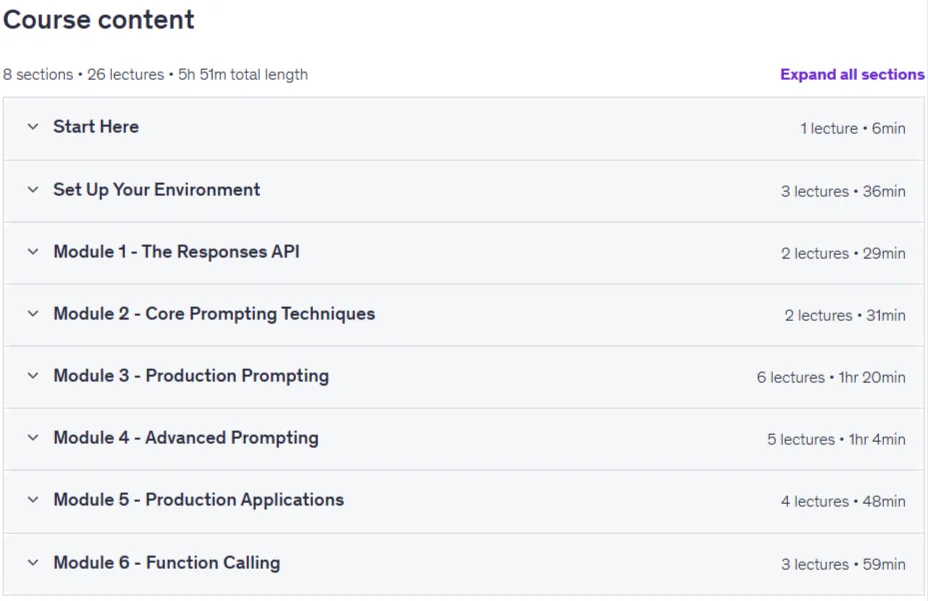Click the Expand all sections link
The width and height of the screenshot is (928, 601).
[852, 75]
